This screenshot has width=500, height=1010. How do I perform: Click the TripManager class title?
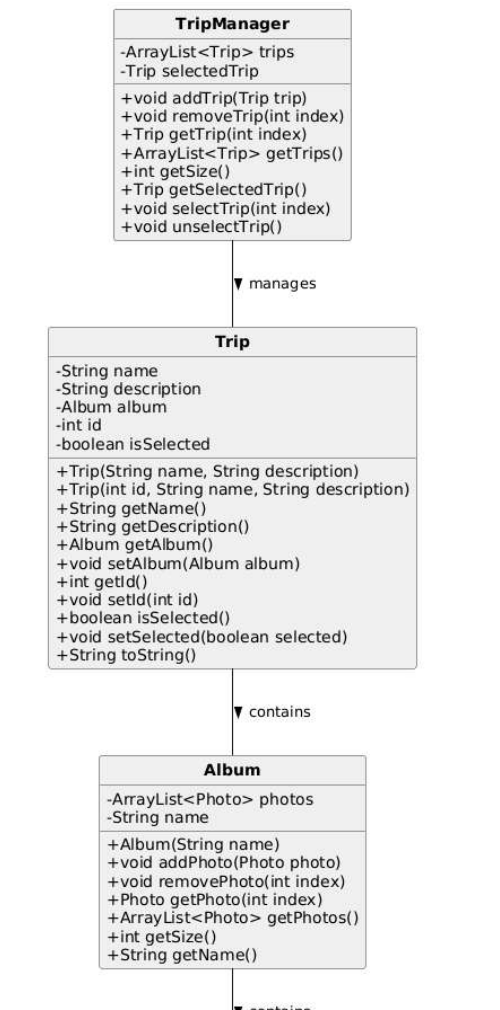click(x=232, y=24)
